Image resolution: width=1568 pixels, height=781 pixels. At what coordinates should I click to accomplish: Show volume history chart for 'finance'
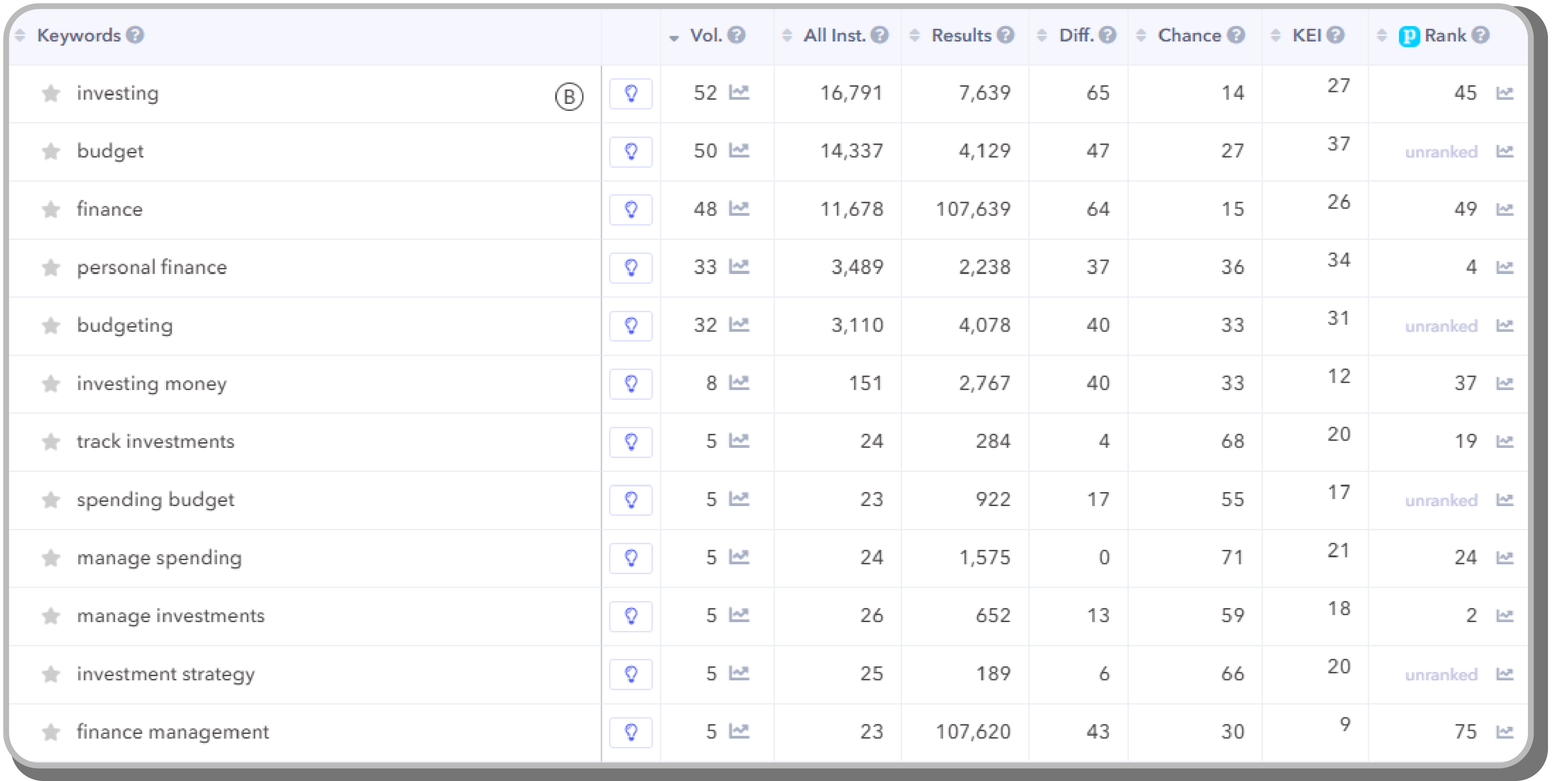739,209
